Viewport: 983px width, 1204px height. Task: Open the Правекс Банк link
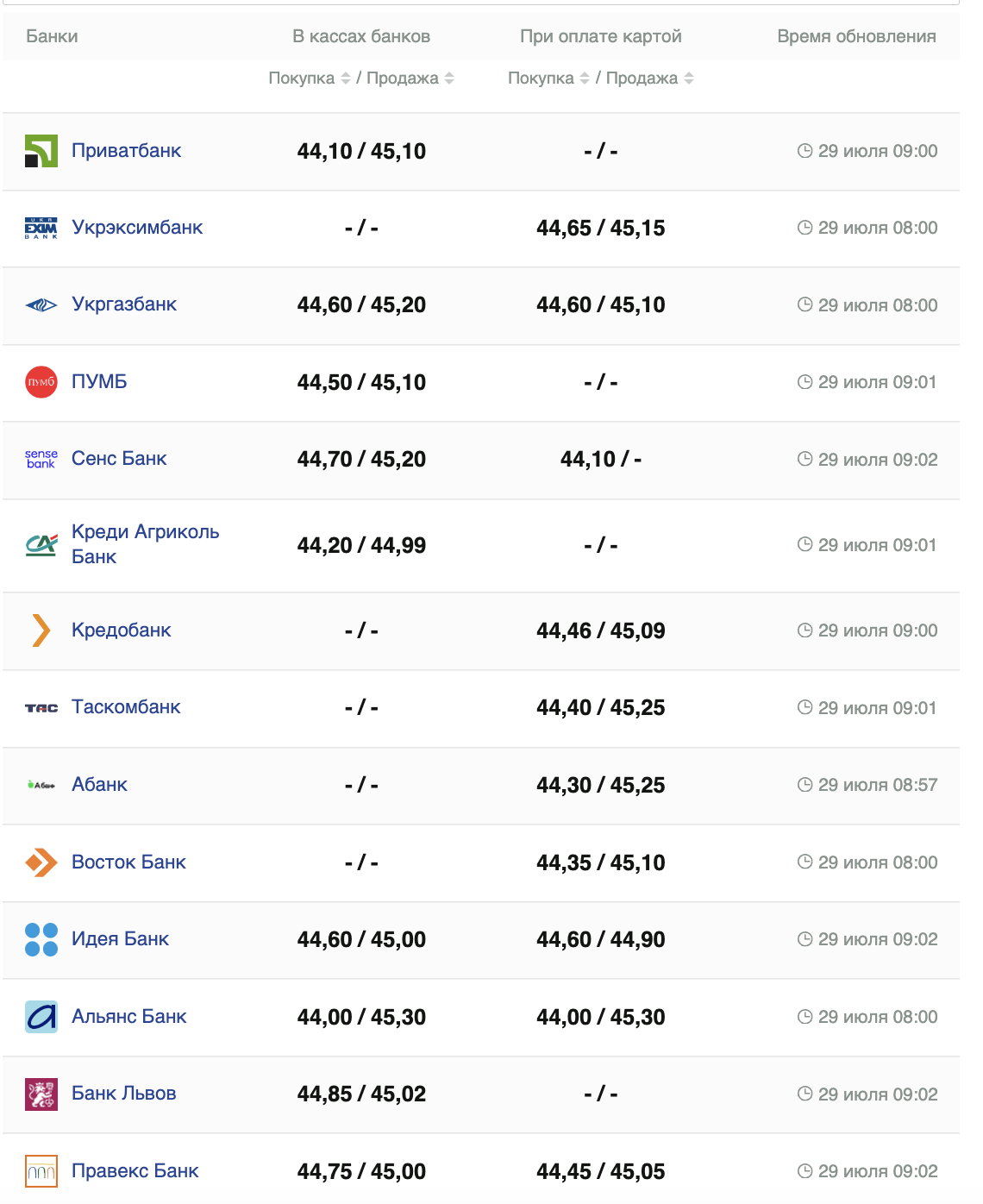(135, 1171)
